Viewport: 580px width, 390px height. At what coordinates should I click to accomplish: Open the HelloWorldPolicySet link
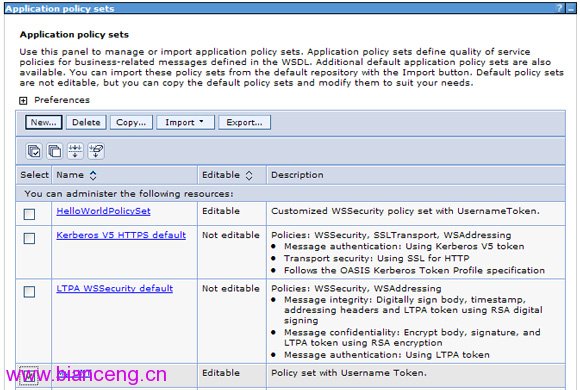103,211
